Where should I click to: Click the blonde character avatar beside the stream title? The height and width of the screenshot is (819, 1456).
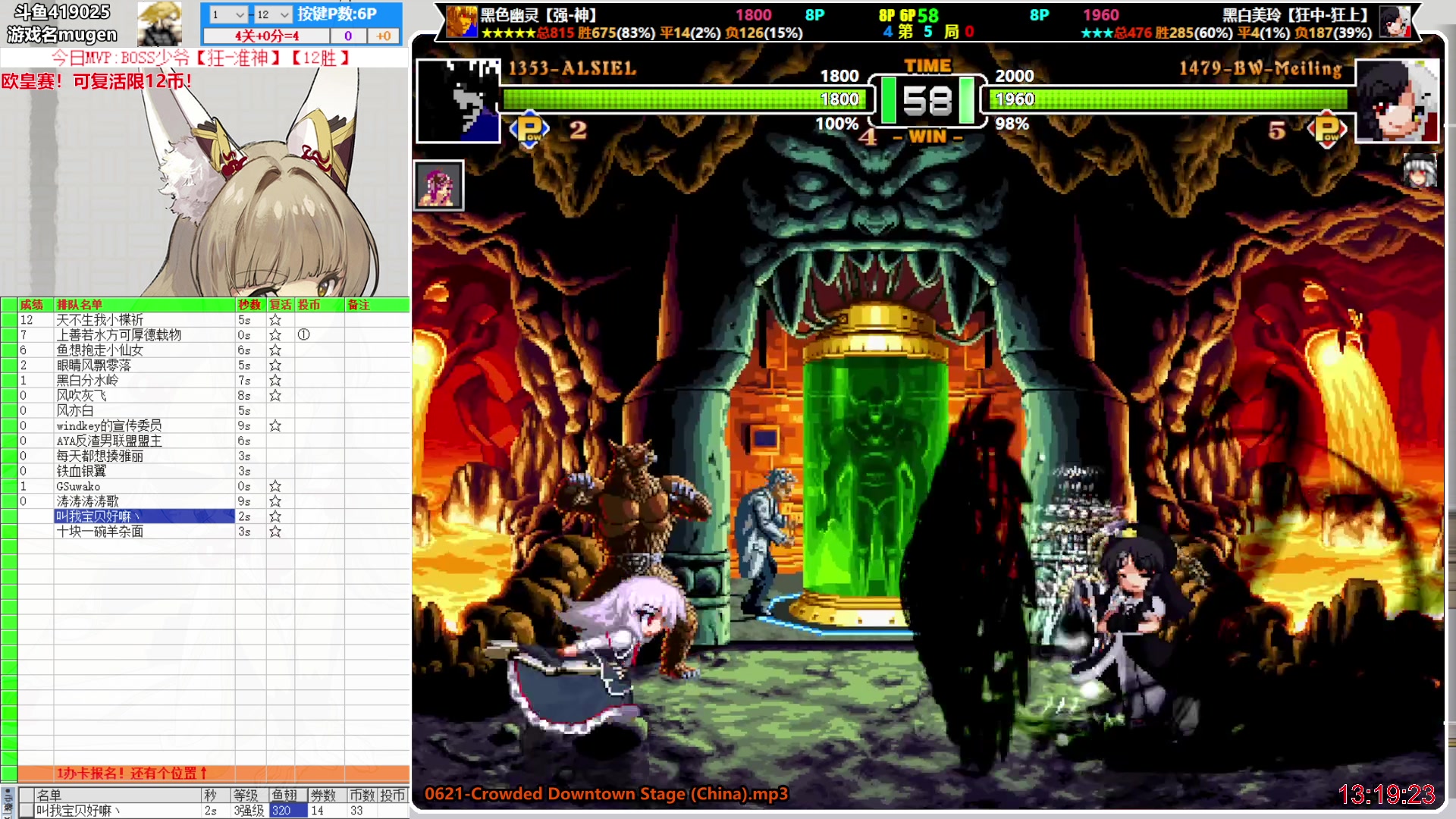tap(159, 24)
